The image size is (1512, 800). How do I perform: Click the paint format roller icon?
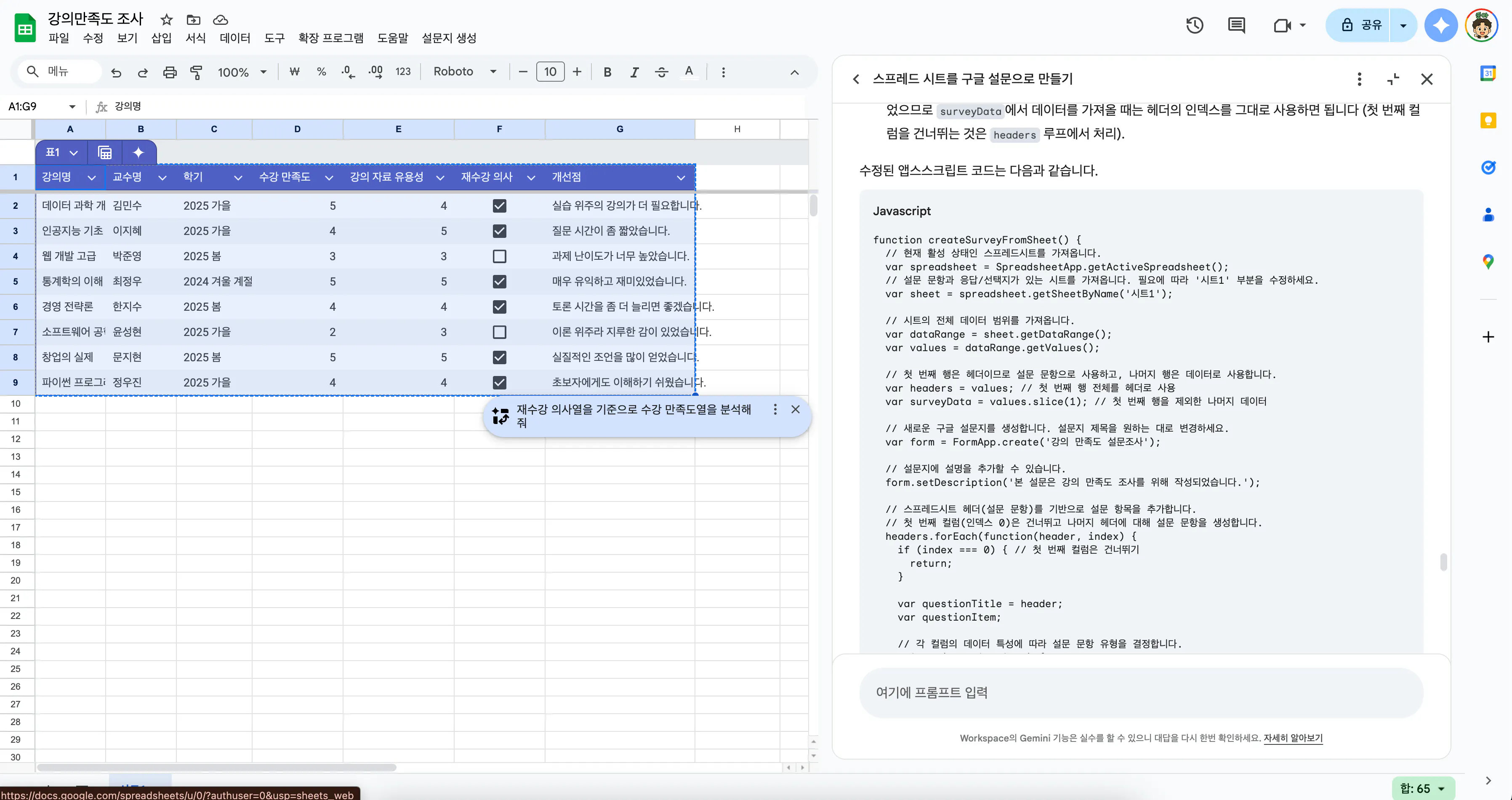(x=197, y=72)
